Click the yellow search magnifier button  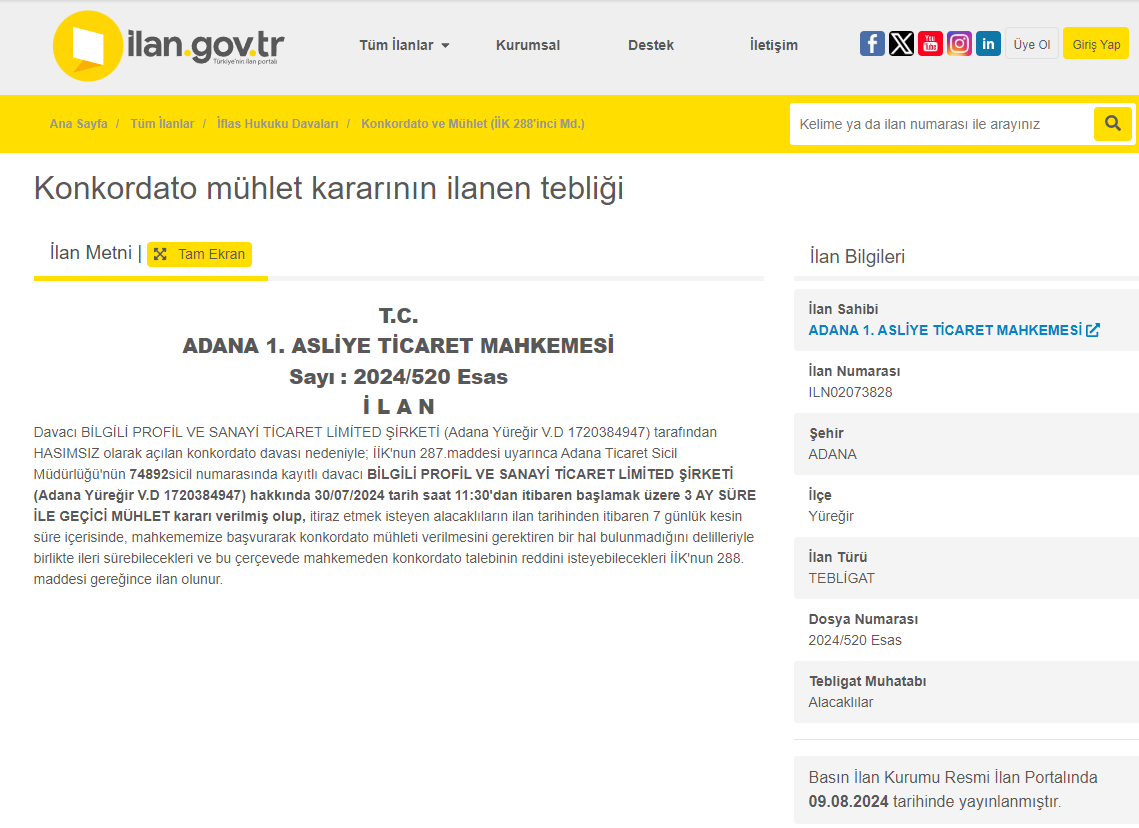point(1112,124)
